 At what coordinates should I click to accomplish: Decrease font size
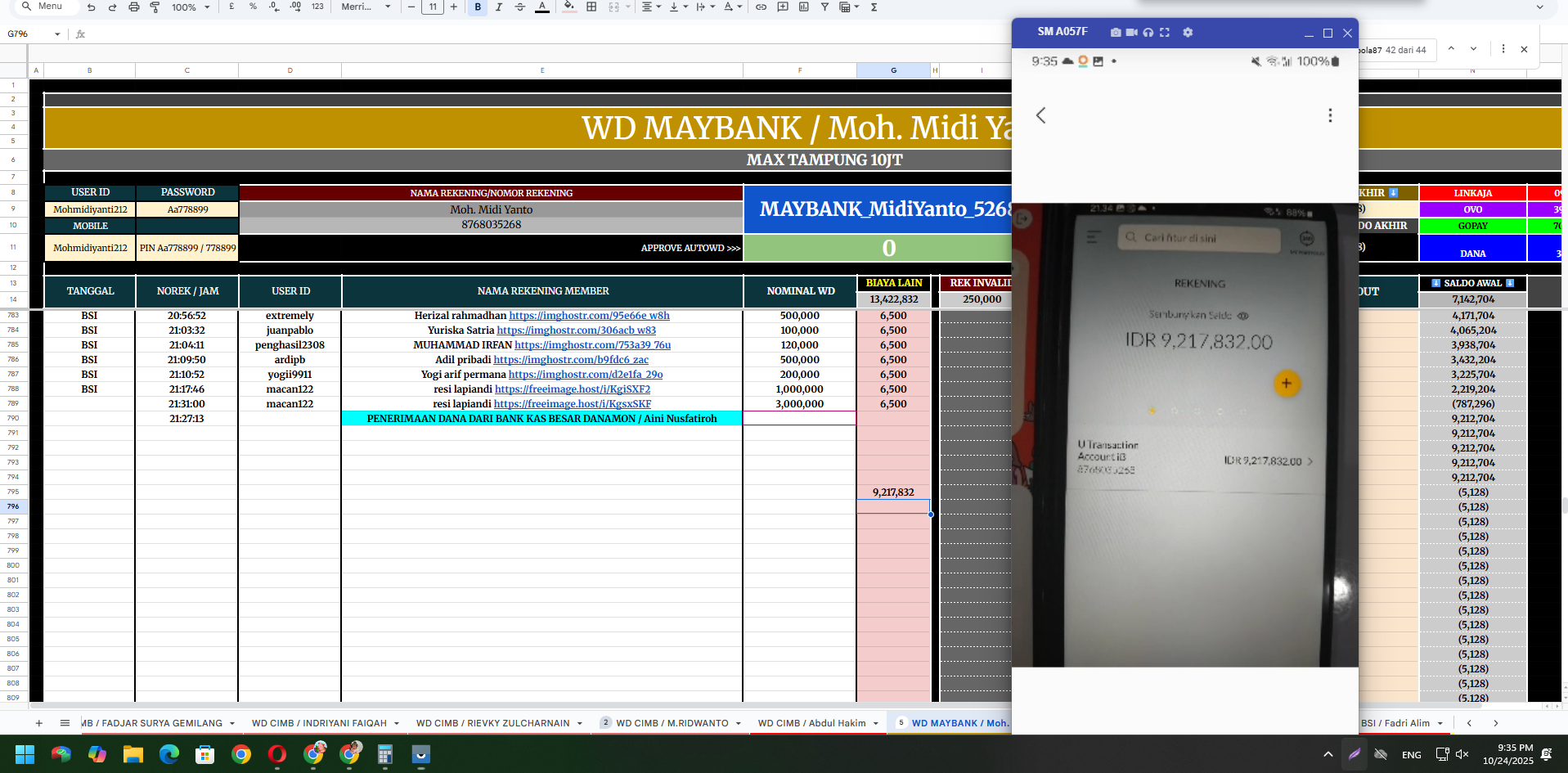[411, 7]
